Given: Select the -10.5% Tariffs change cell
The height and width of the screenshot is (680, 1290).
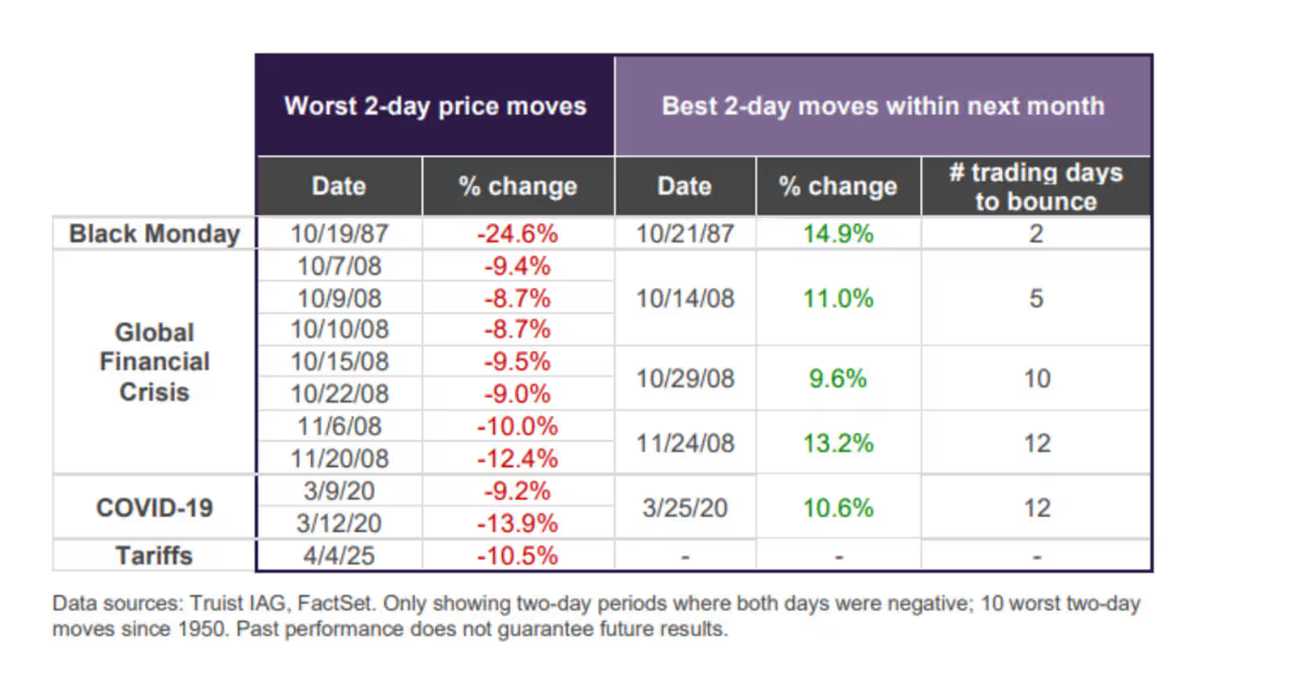Looking at the screenshot, I should pyautogui.click(x=517, y=556).
